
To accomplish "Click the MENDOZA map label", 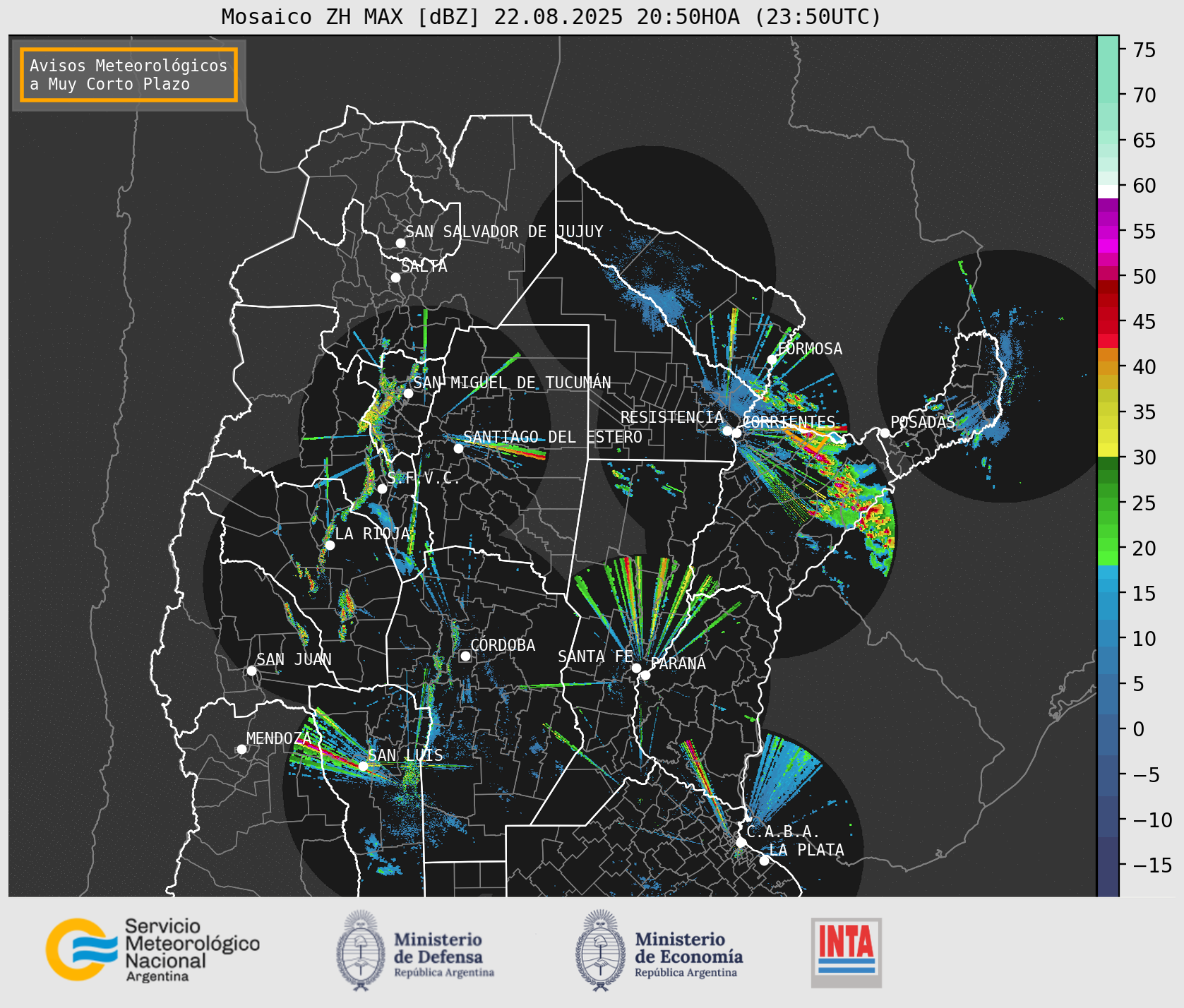I will point(278,738).
